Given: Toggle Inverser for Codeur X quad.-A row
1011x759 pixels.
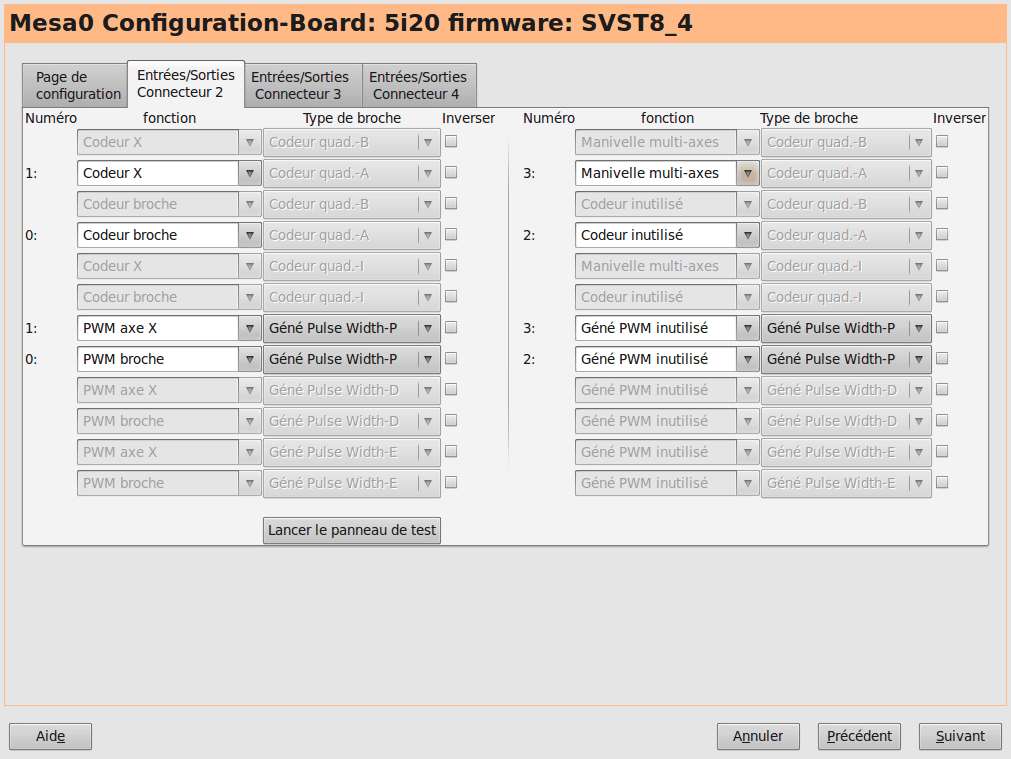Looking at the screenshot, I should click(x=451, y=172).
